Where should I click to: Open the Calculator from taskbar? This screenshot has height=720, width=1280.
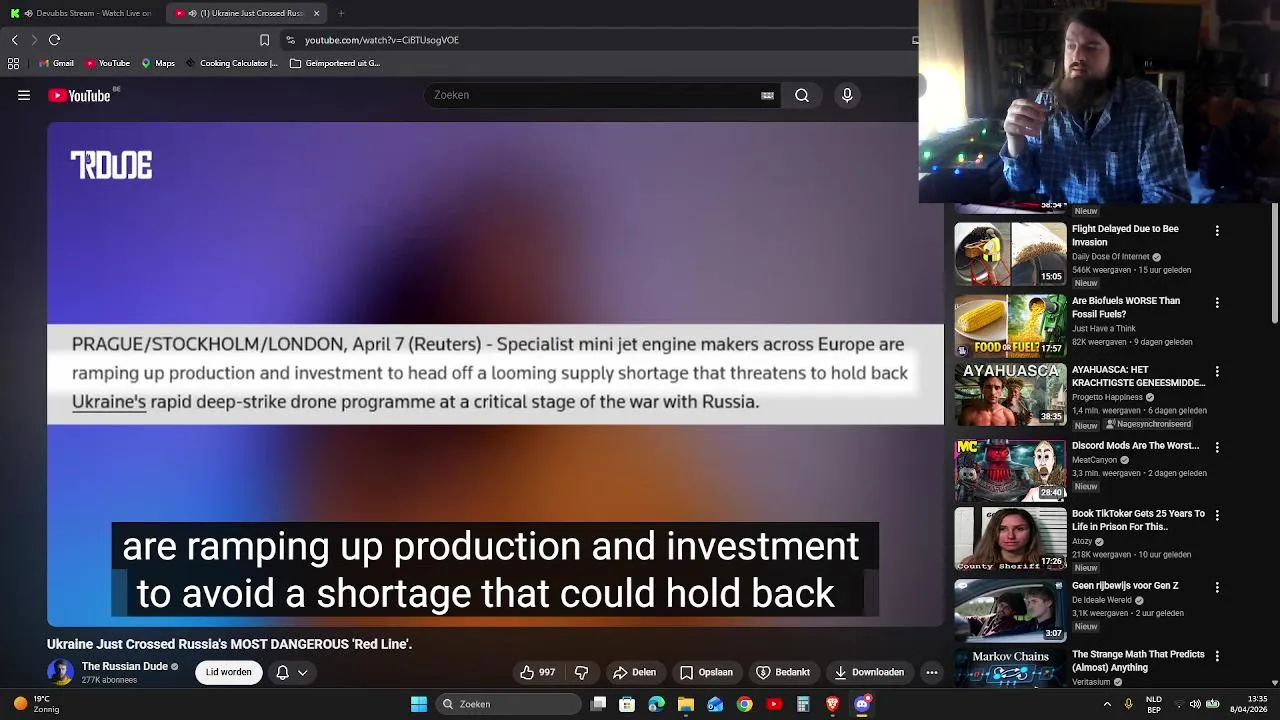point(803,704)
